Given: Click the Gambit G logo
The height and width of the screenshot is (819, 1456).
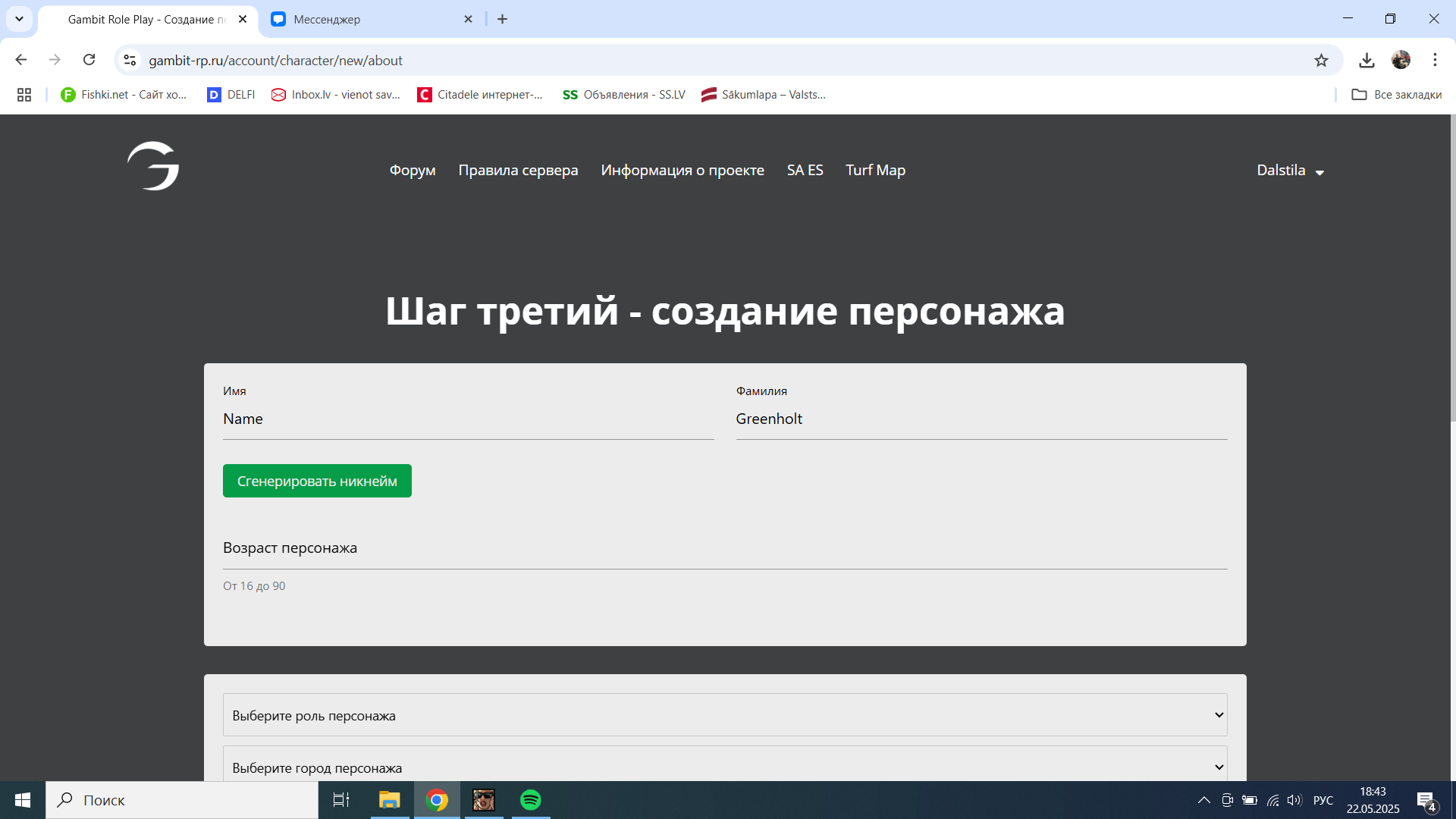Looking at the screenshot, I should tap(153, 166).
